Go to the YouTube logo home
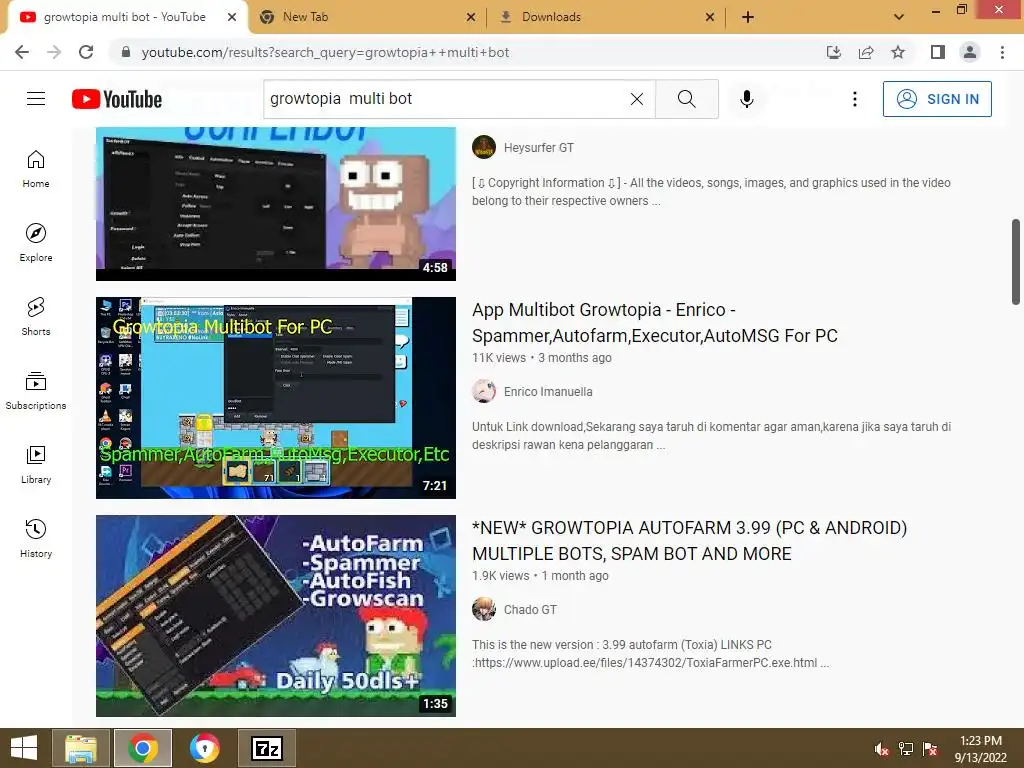Screen dimensions: 1024x768 (117, 99)
